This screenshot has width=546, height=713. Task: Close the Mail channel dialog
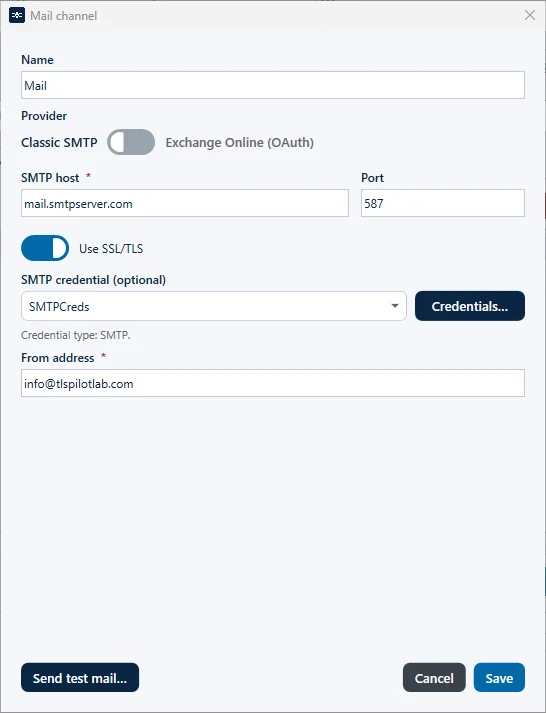click(530, 15)
